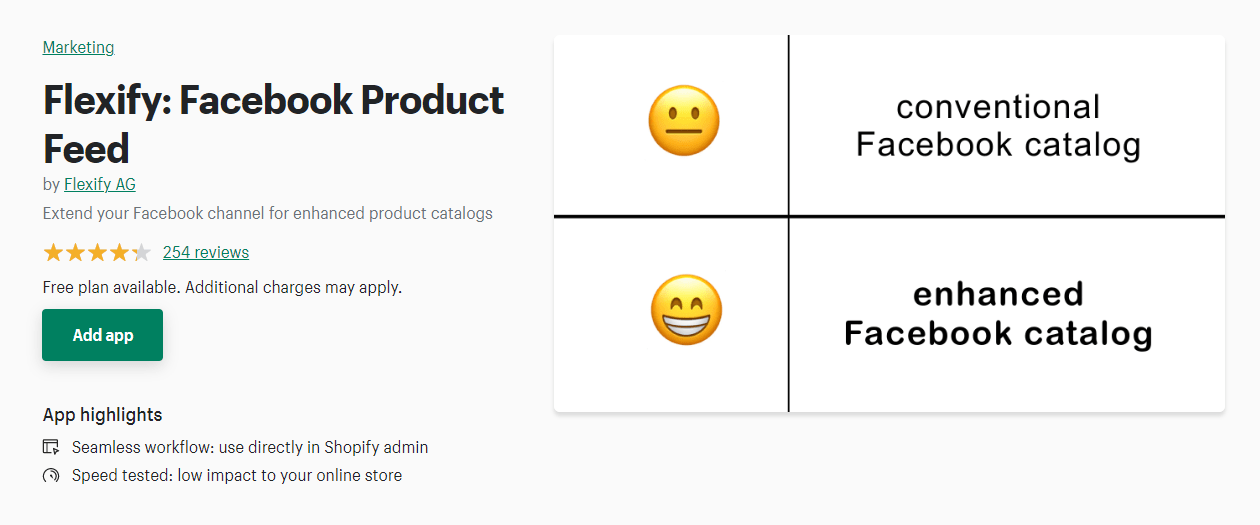Click the fourth gold rating star
The image size is (1260, 525).
[x=119, y=252]
